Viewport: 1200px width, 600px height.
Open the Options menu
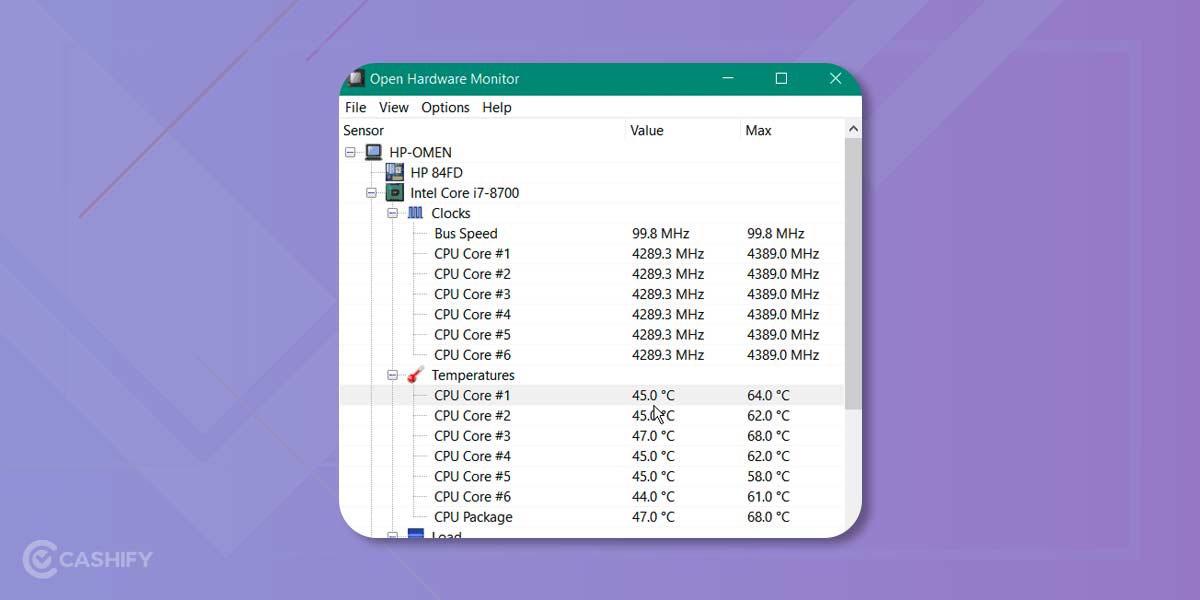click(x=445, y=107)
